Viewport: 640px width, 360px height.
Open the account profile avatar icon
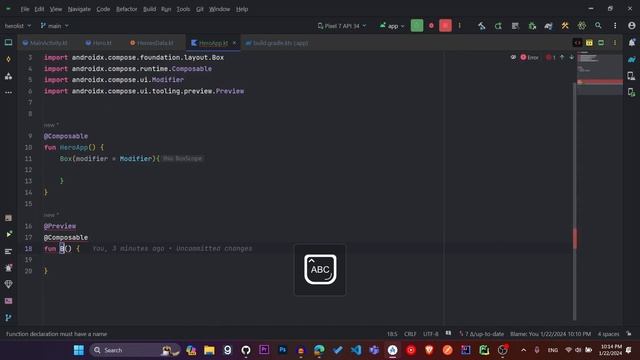(x=632, y=26)
